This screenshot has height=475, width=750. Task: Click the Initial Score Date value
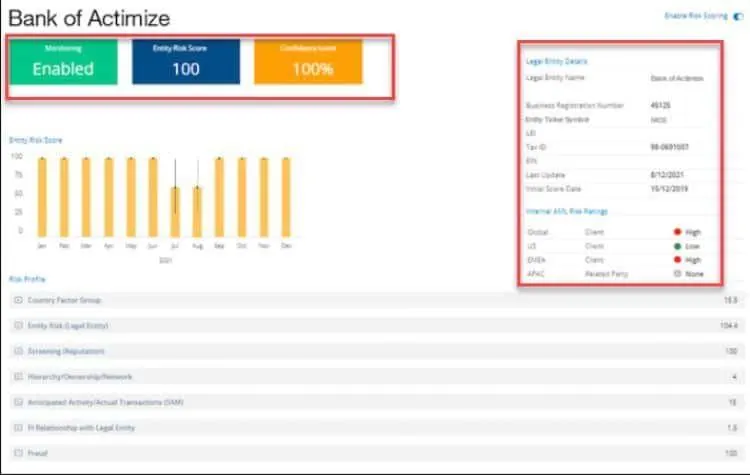(669, 188)
